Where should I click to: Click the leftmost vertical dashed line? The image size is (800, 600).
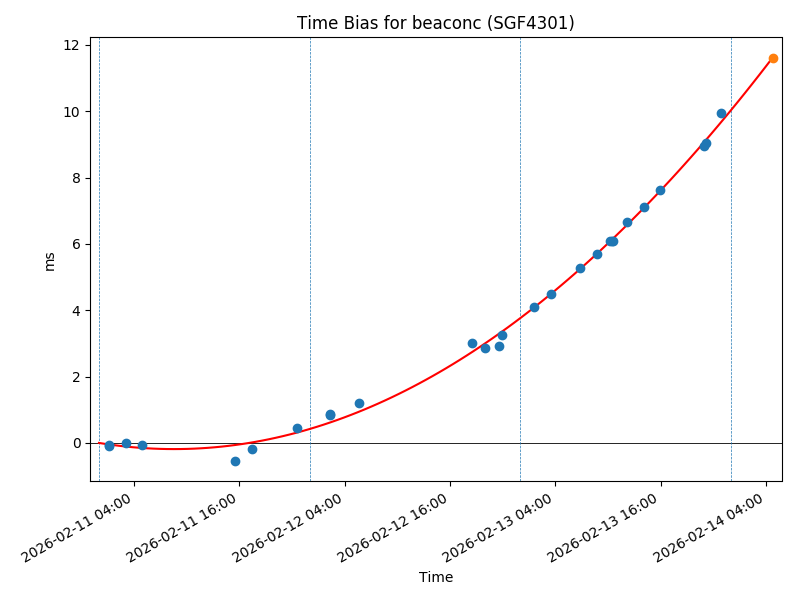click(99, 260)
